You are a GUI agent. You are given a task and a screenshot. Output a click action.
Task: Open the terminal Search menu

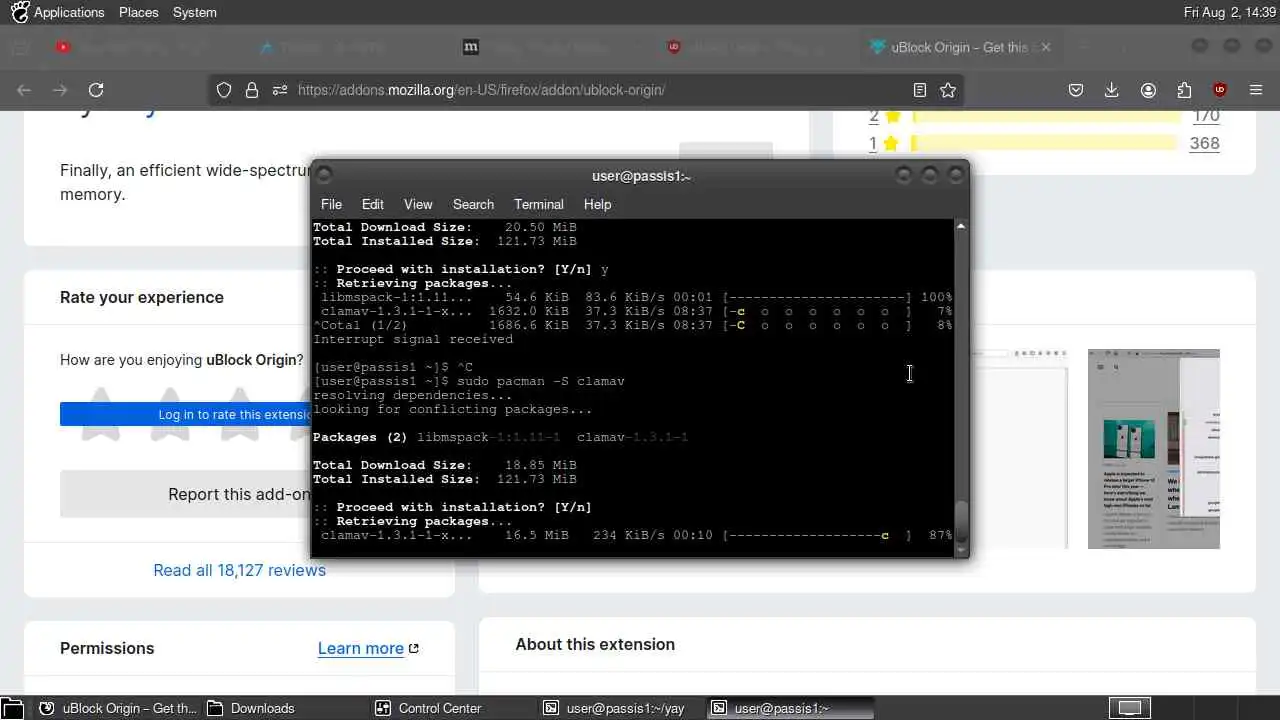[x=473, y=204]
